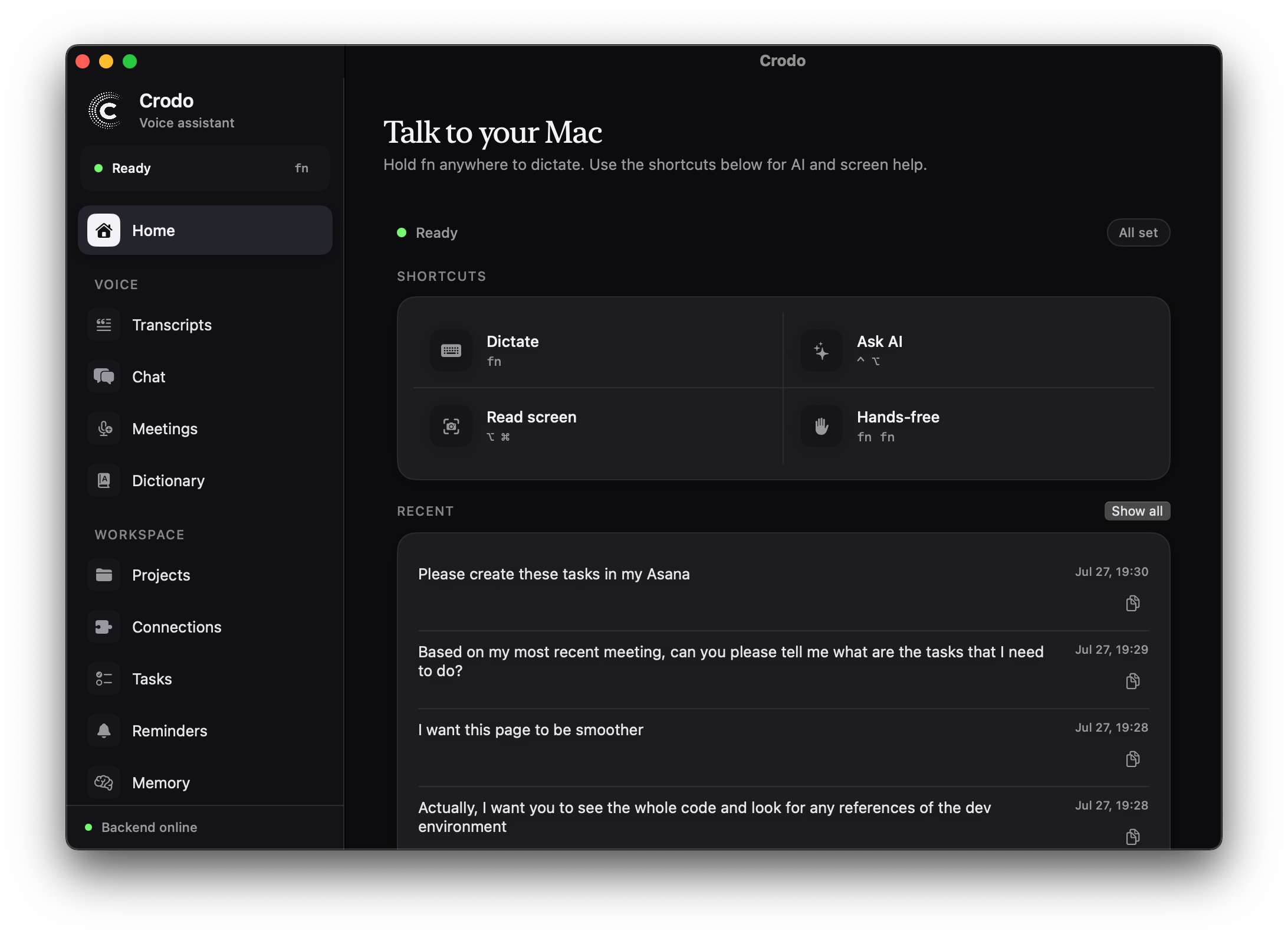
Task: Copy the 'Actually, I want you to see' transcript
Action: click(x=1133, y=837)
